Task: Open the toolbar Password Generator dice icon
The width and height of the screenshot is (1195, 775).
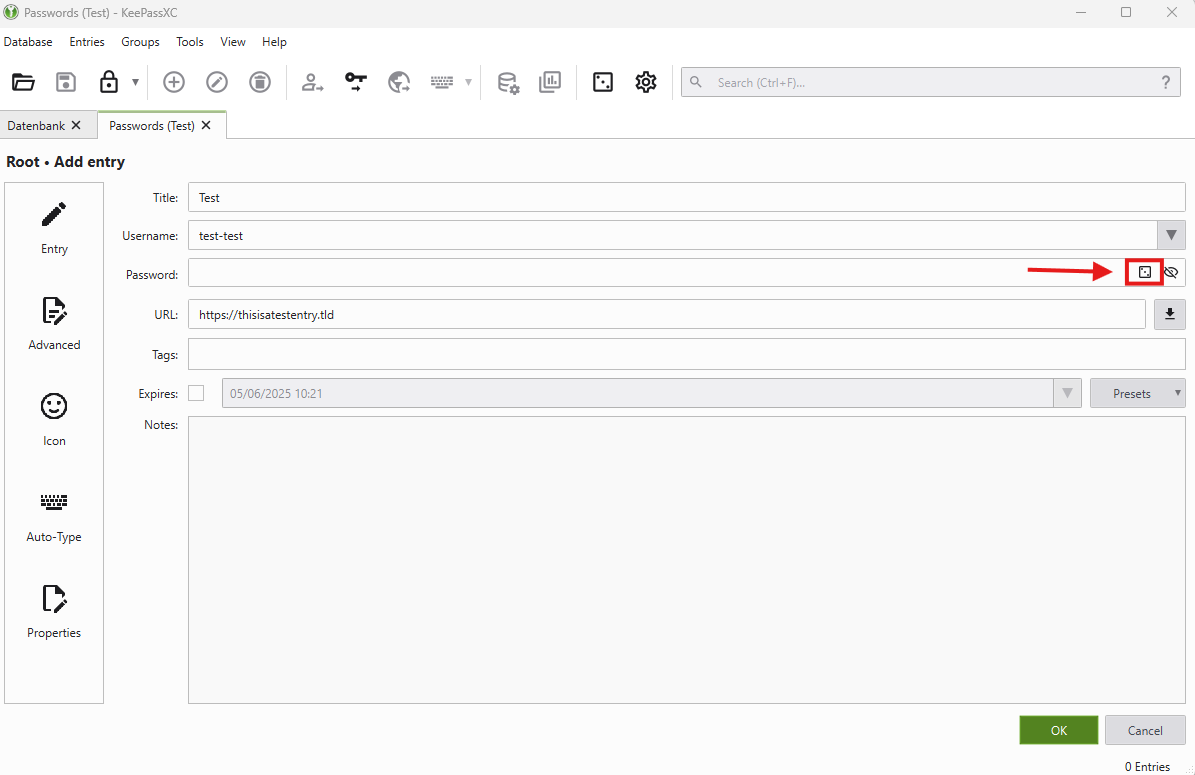Action: pos(603,83)
